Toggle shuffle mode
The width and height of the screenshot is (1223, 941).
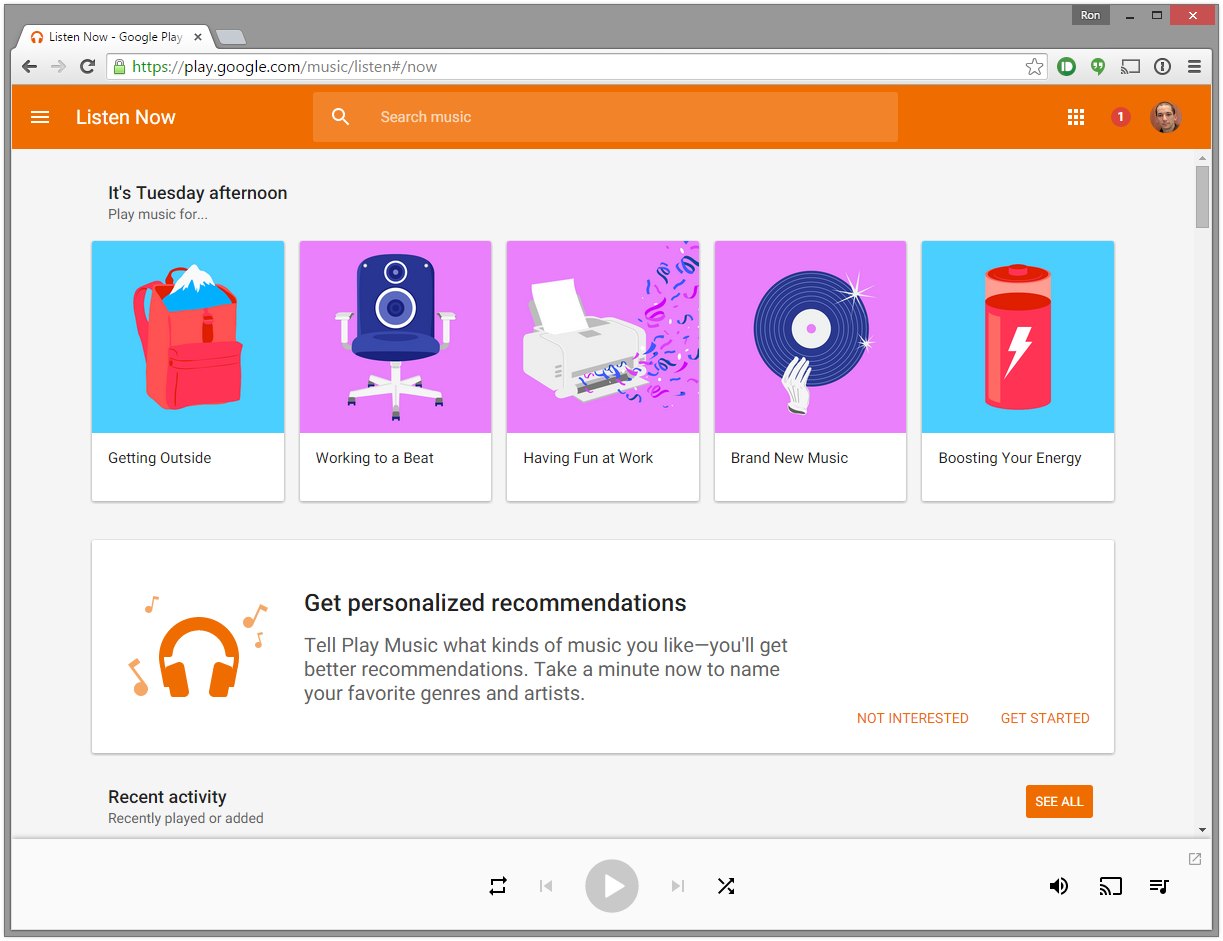(726, 886)
